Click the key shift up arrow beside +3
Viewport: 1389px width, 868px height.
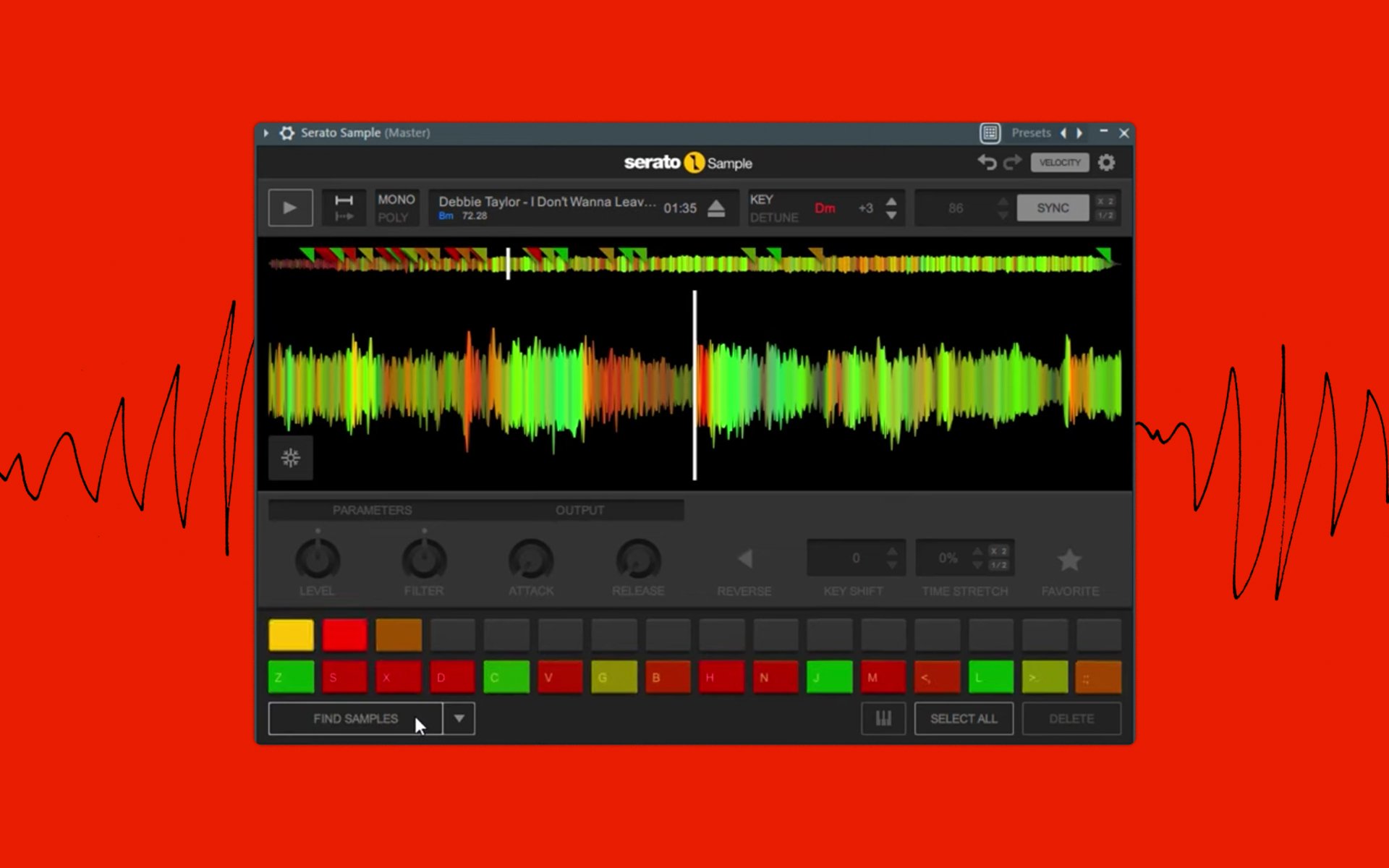[x=891, y=202]
